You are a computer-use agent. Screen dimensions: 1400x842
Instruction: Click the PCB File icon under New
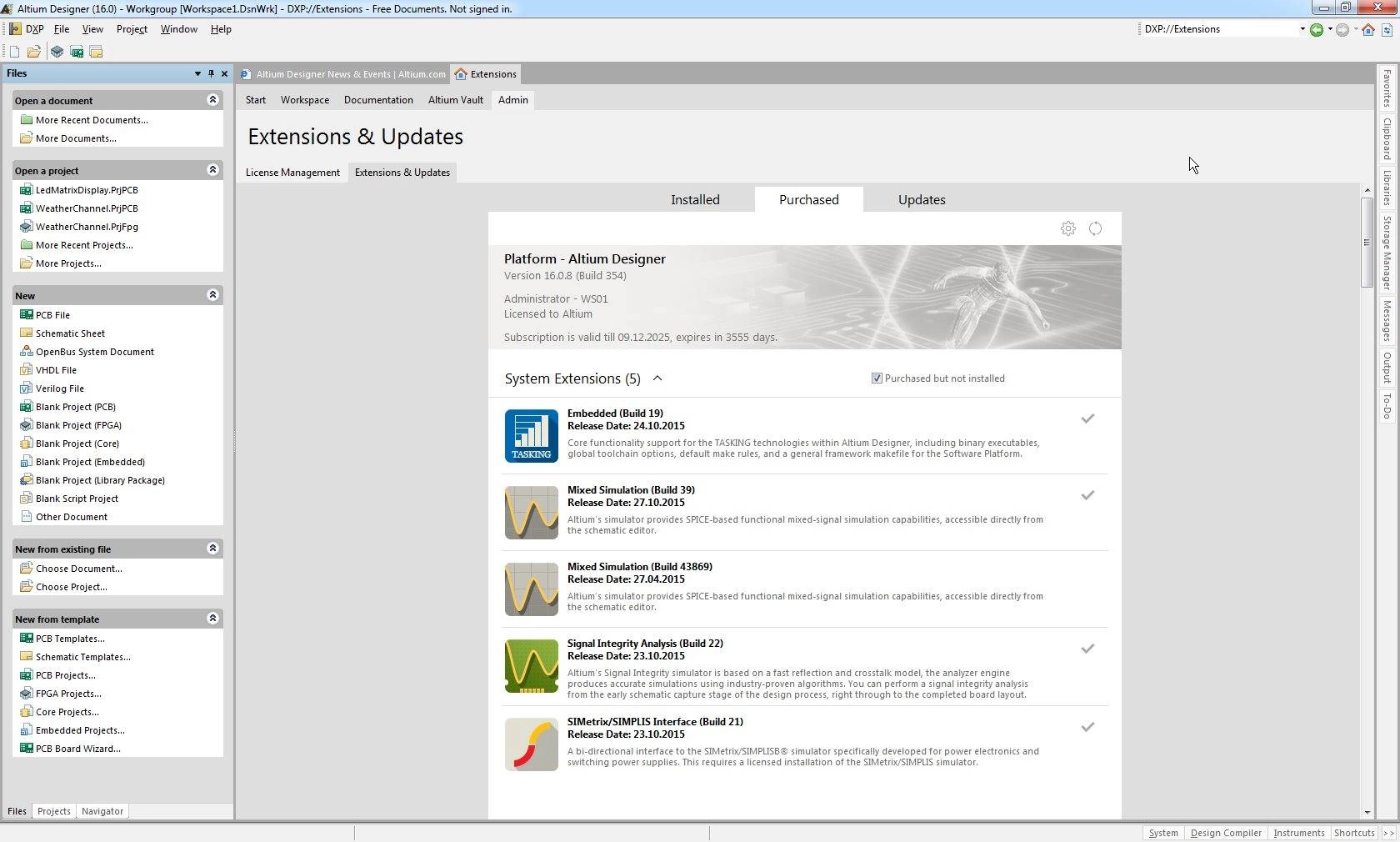(x=26, y=314)
